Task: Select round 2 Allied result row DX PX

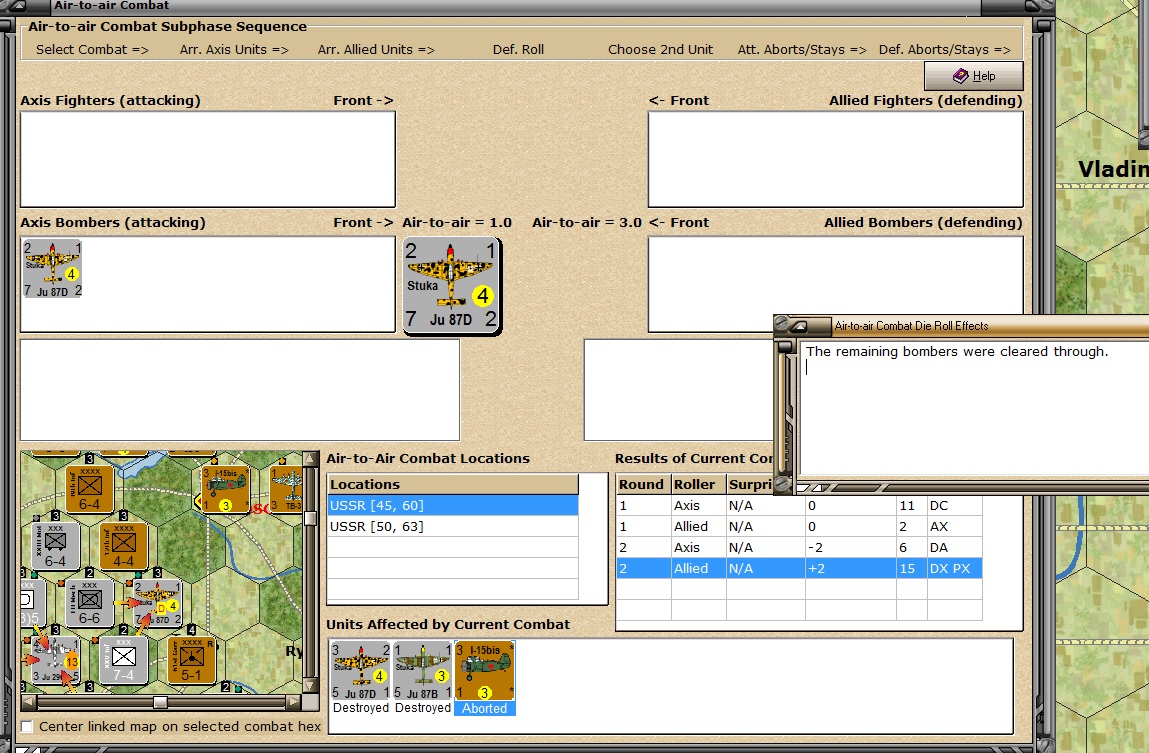Action: 799,568
